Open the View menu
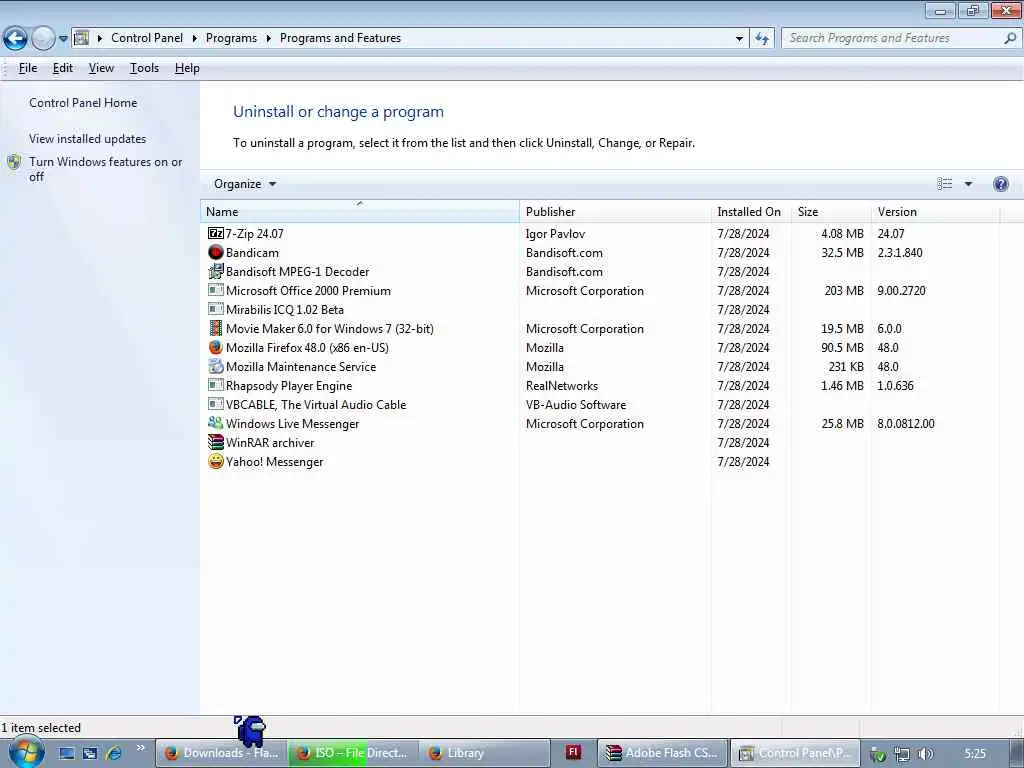 [101, 68]
